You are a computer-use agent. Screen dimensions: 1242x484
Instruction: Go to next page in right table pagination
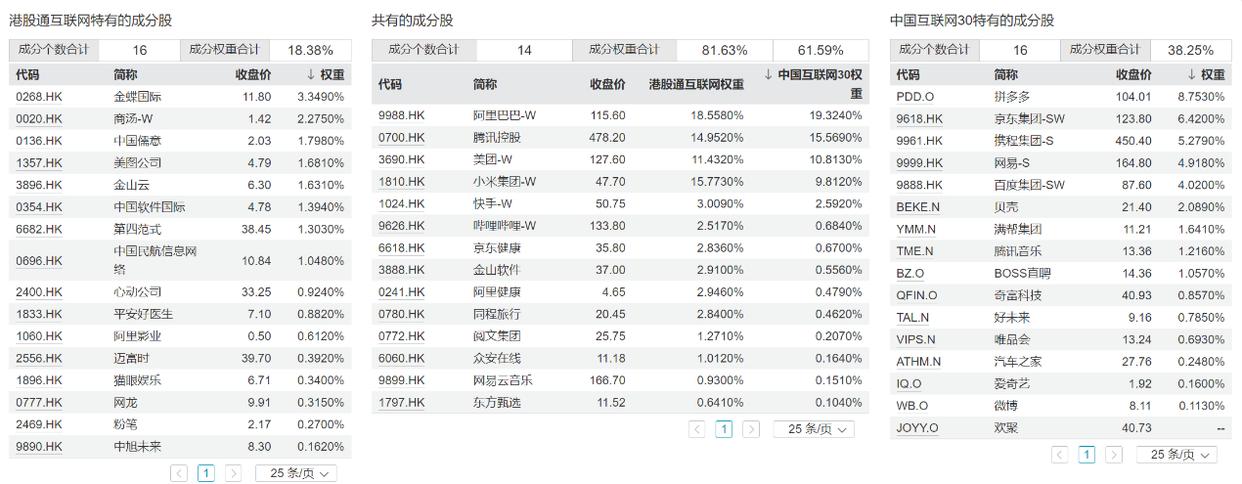[1114, 454]
